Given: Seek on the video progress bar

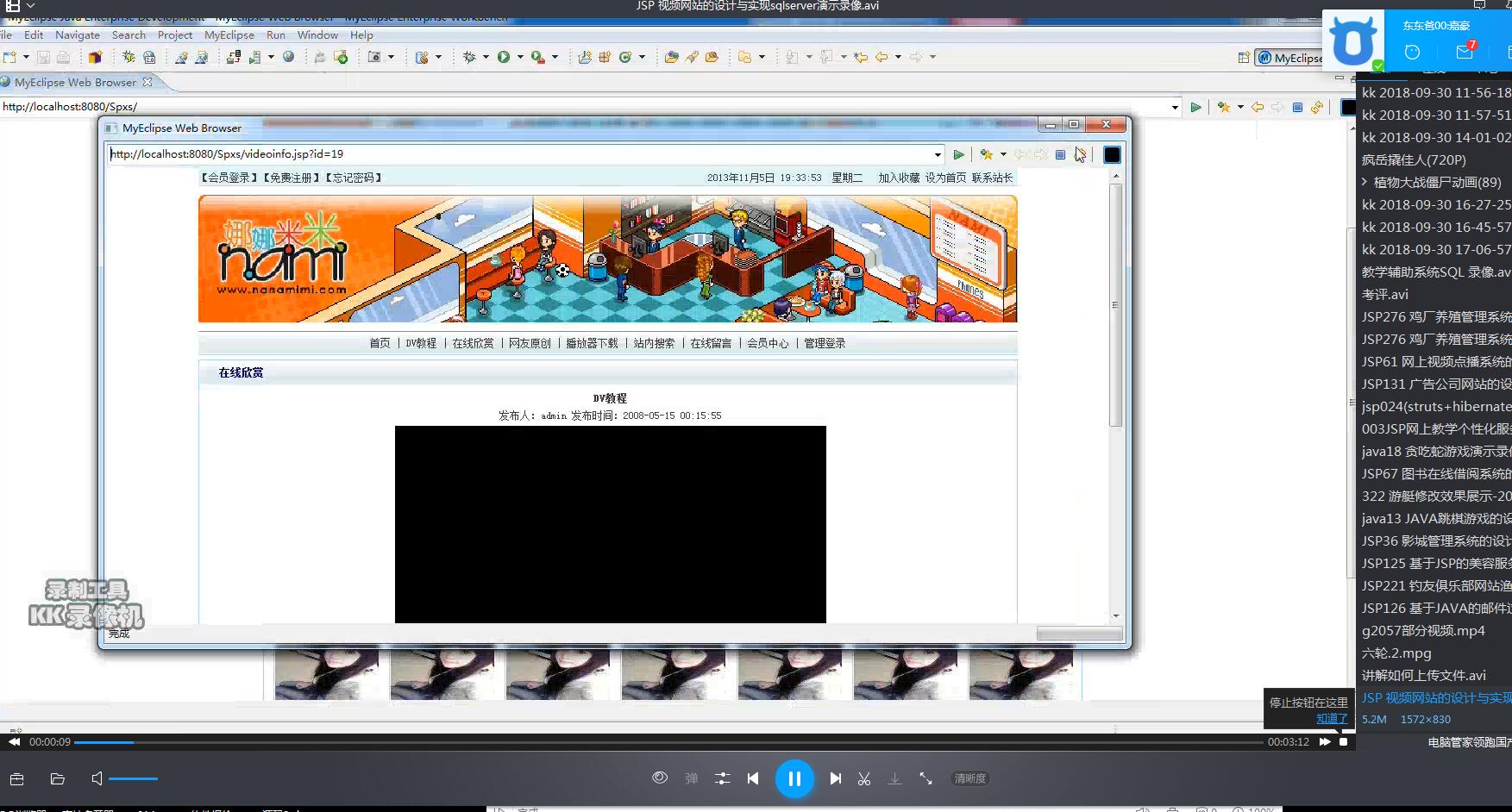Looking at the screenshot, I should 669,741.
